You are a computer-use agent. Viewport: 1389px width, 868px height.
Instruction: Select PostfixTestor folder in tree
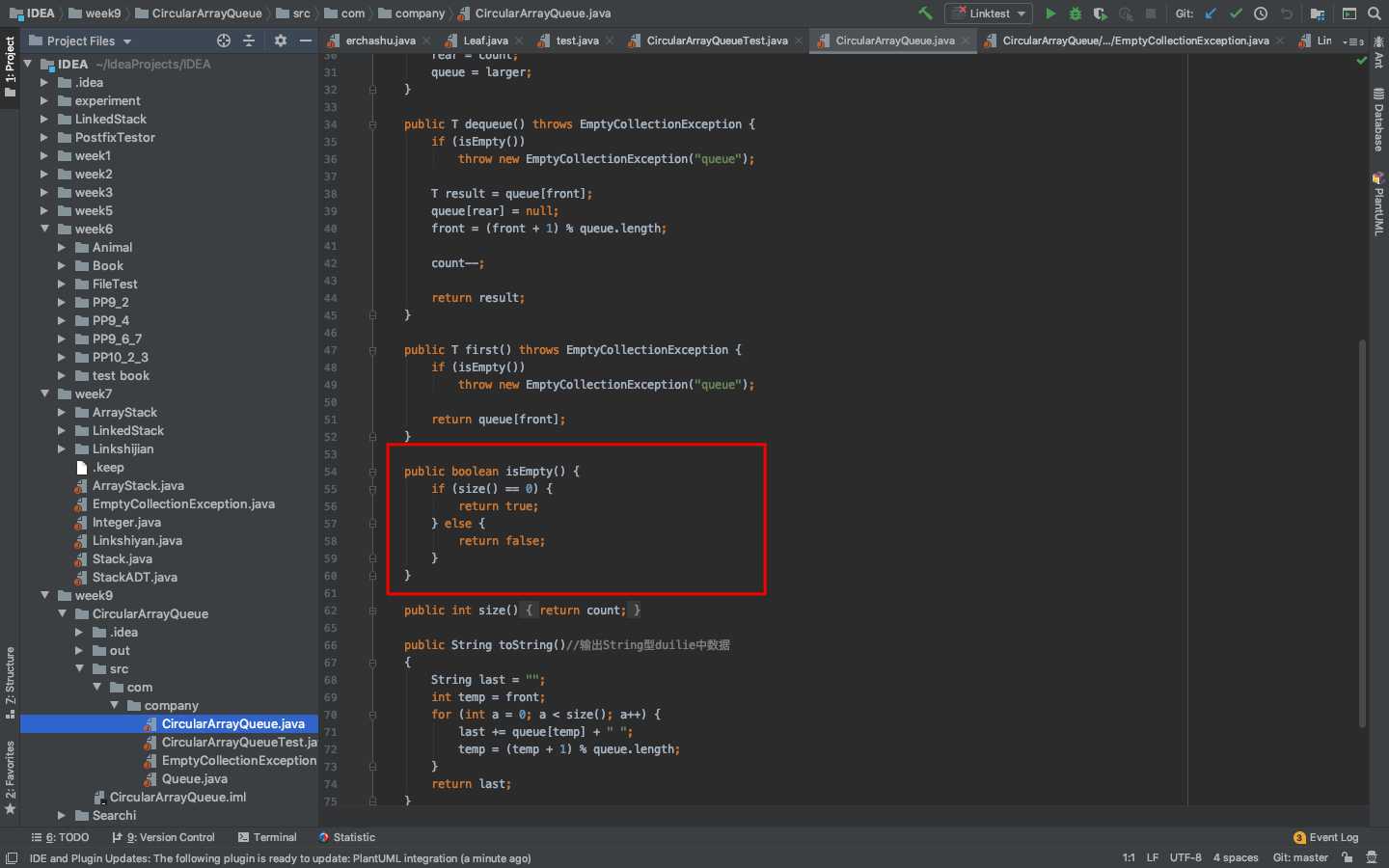point(115,138)
